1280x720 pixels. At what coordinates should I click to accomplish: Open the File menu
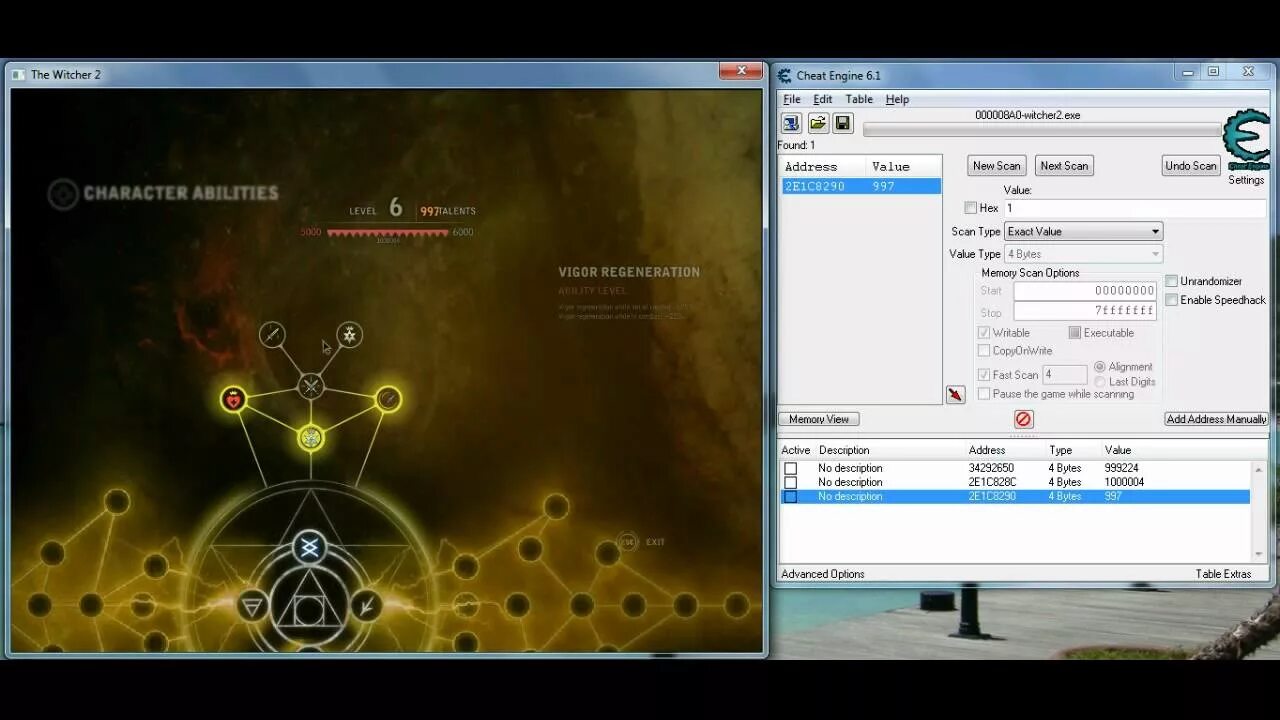791,99
